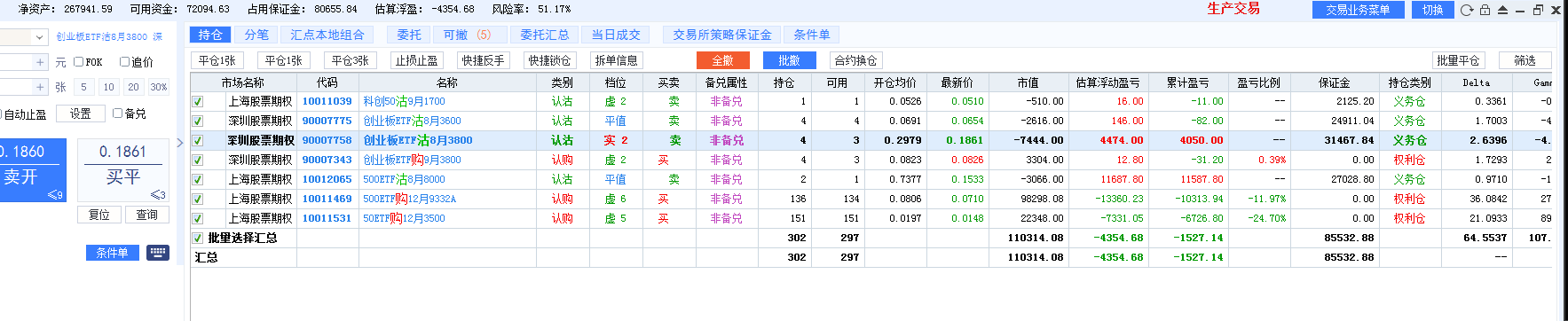
Task: Uncheck the row checkbox for 10011039
Action: click(198, 102)
